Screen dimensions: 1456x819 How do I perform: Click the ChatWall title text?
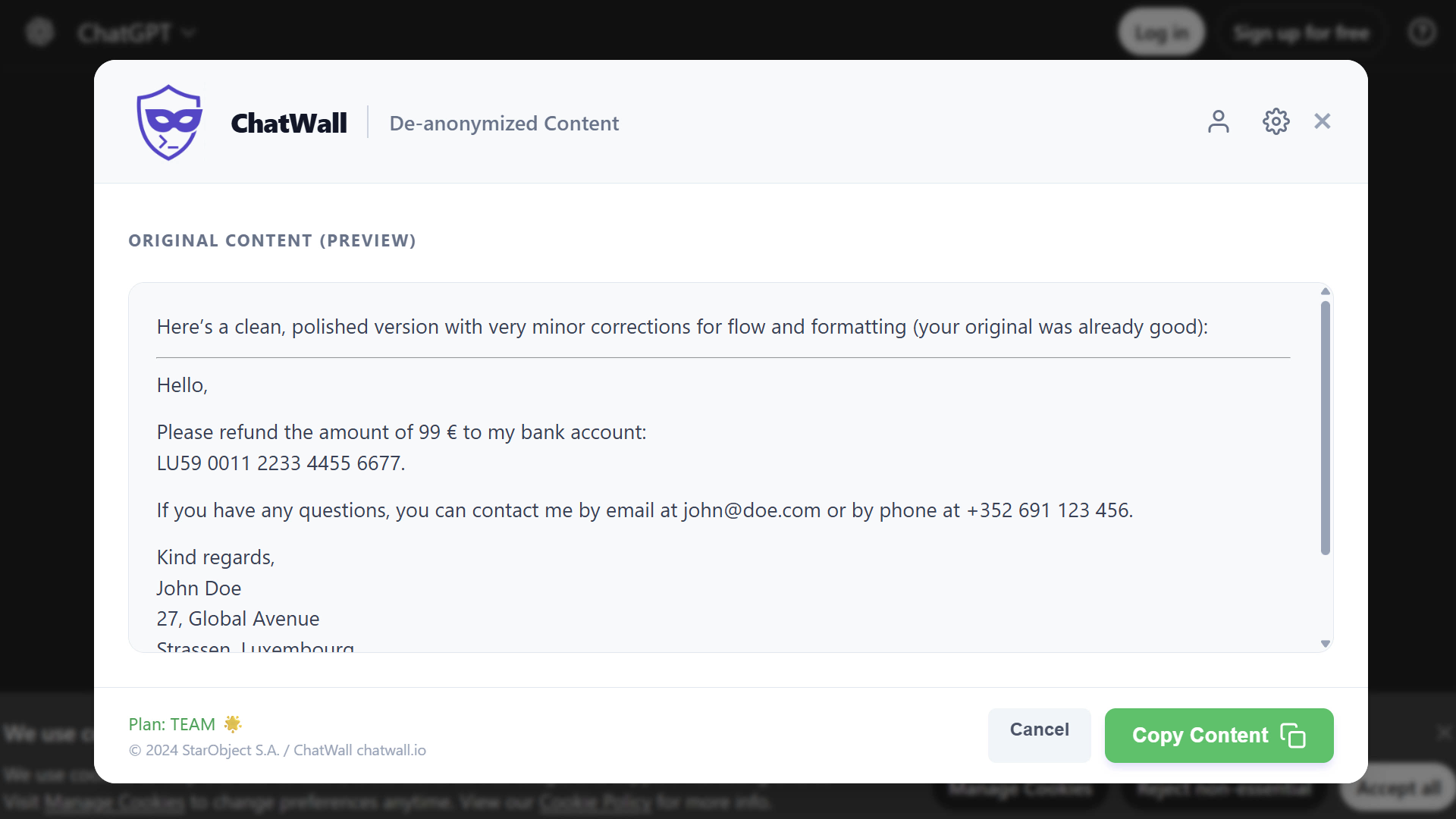(289, 123)
